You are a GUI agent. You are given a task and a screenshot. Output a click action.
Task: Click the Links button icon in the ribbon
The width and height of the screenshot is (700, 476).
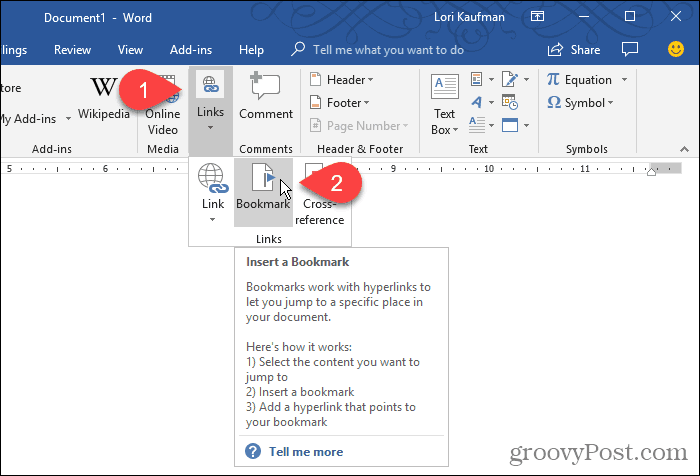(210, 84)
